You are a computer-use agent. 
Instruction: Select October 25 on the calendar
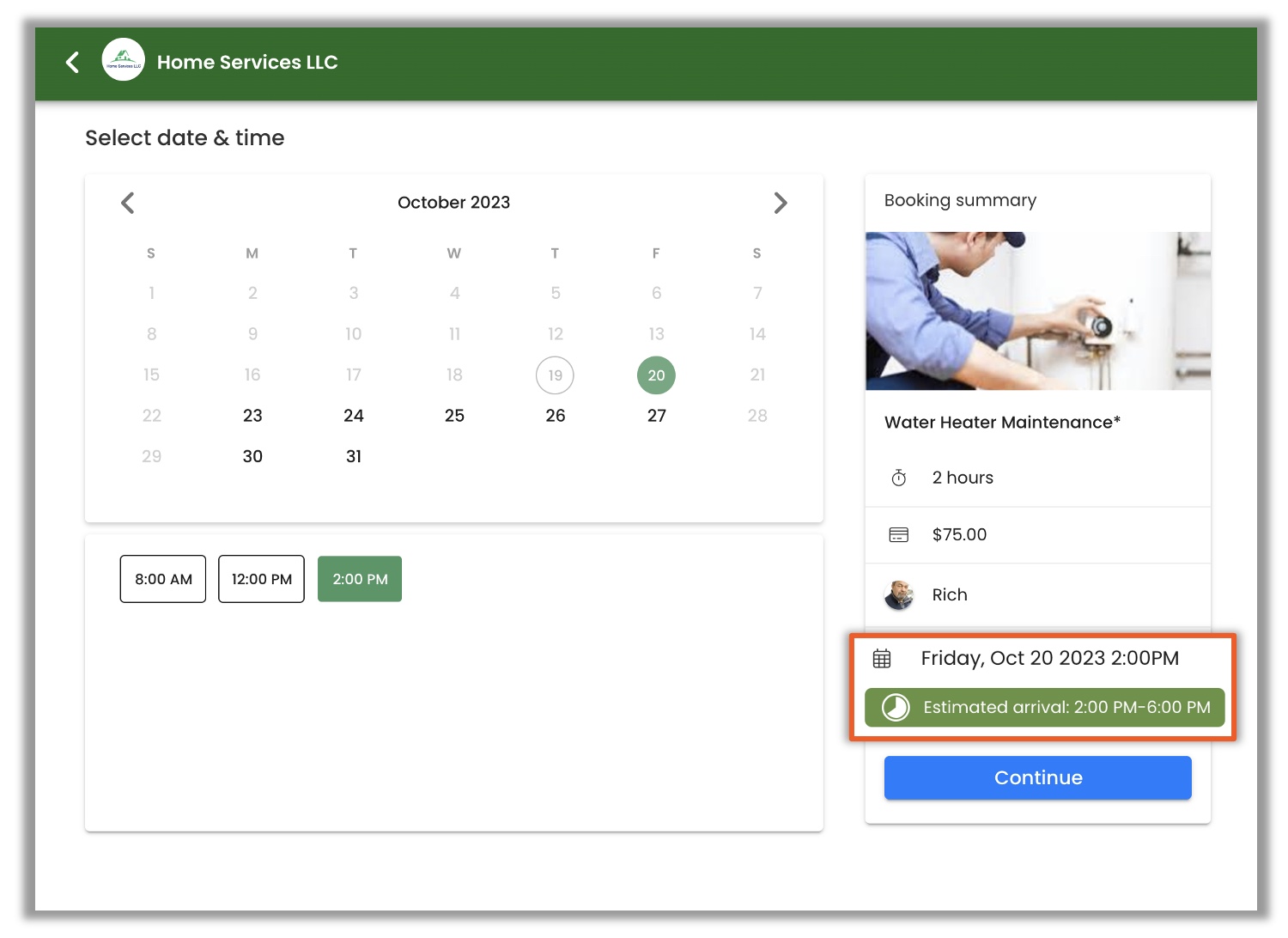pyautogui.click(x=454, y=416)
